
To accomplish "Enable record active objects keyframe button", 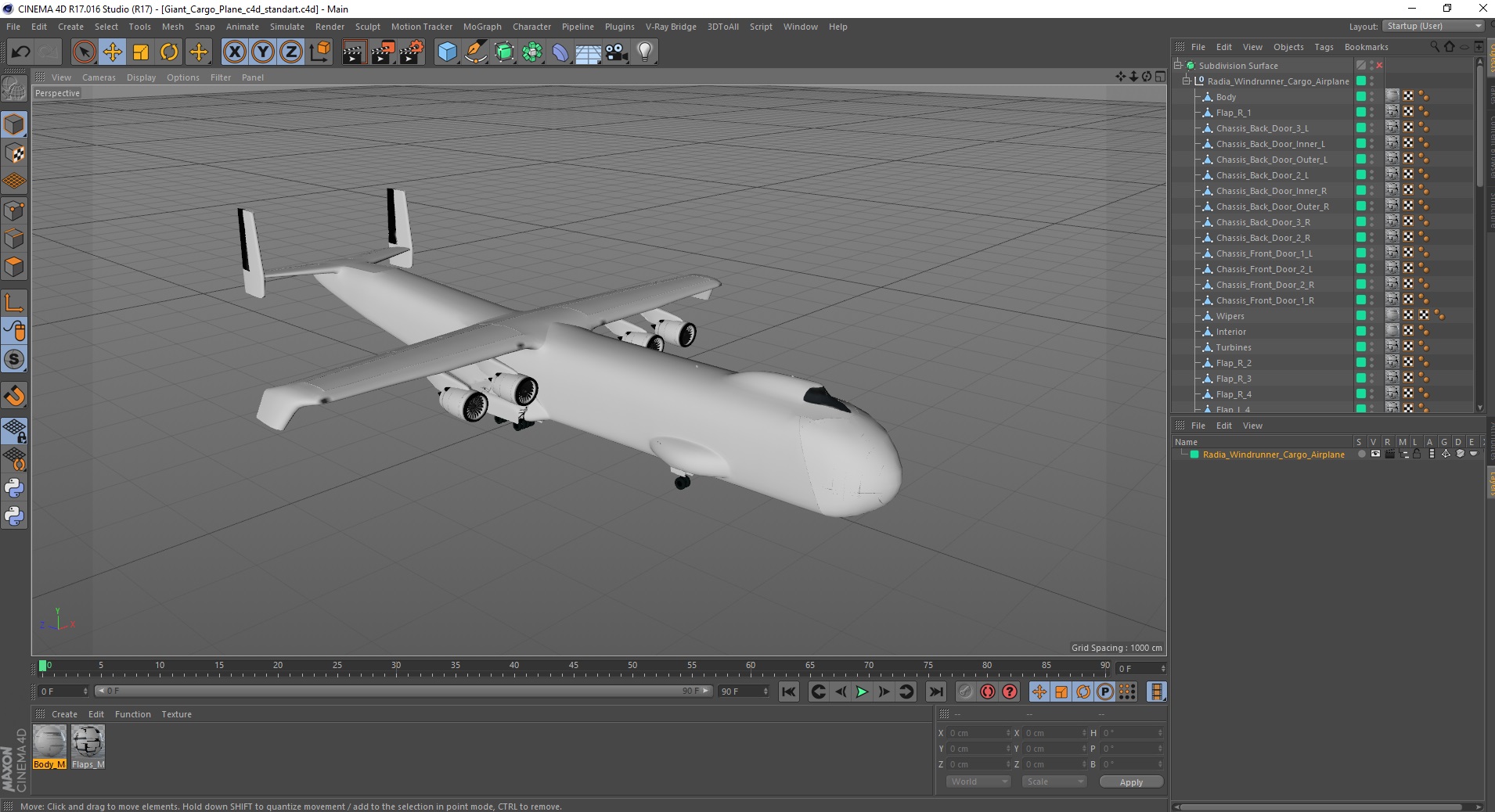I will [x=966, y=692].
